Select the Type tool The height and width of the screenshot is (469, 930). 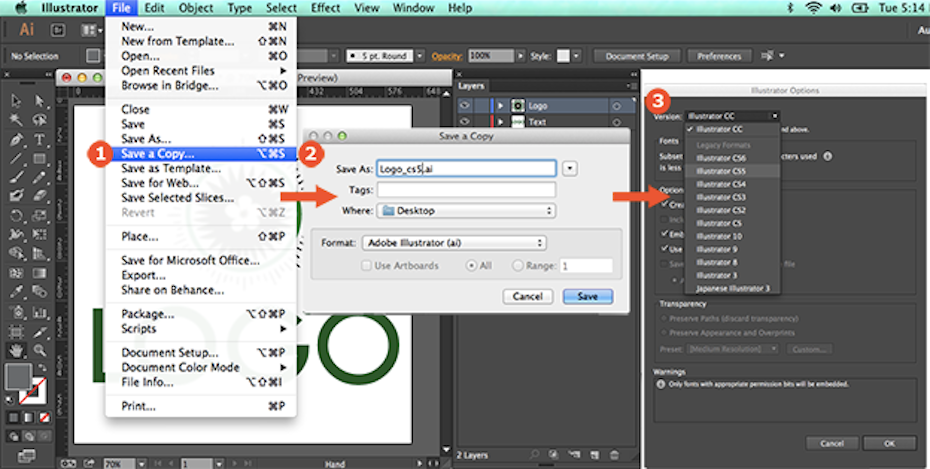pos(40,138)
